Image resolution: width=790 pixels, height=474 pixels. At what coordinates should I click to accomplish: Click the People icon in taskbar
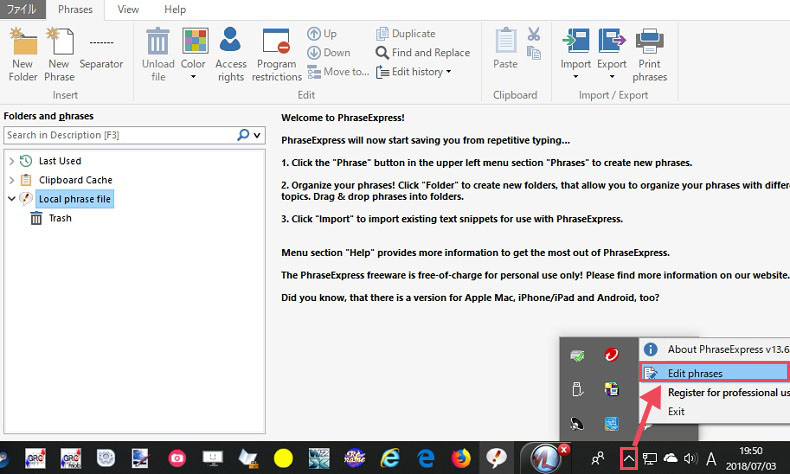598,458
